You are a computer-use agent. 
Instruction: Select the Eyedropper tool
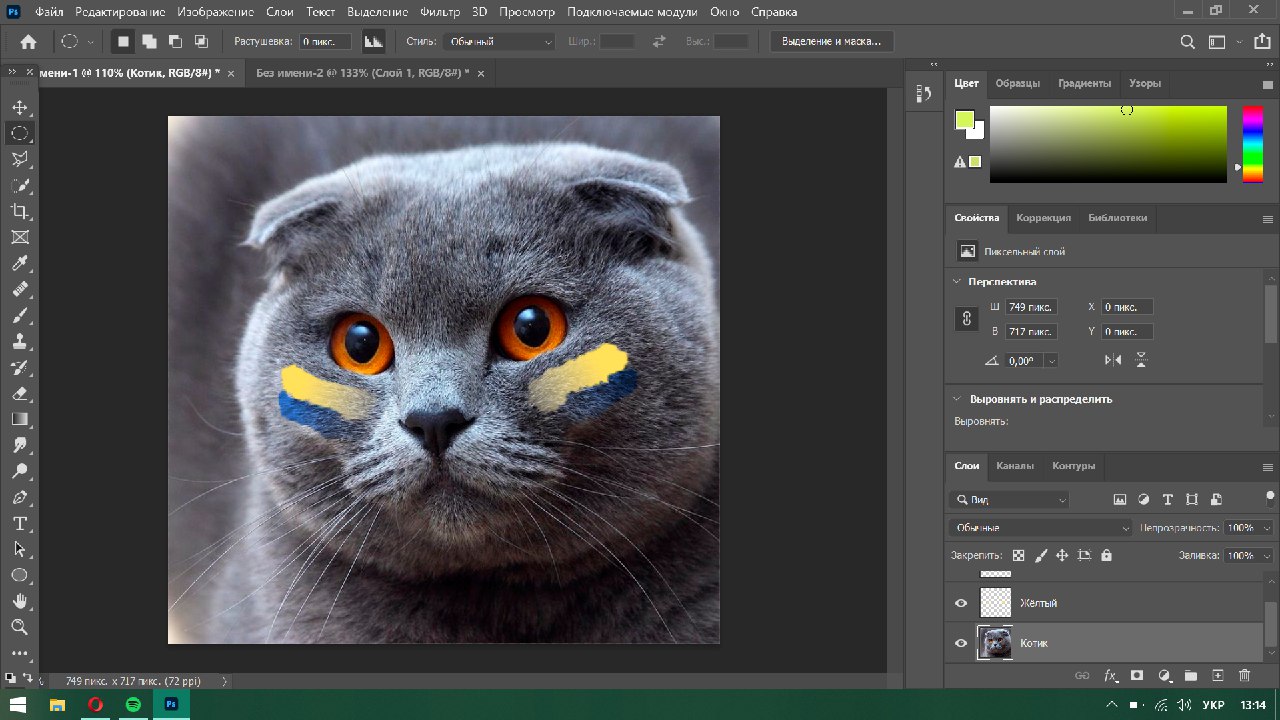coord(20,263)
